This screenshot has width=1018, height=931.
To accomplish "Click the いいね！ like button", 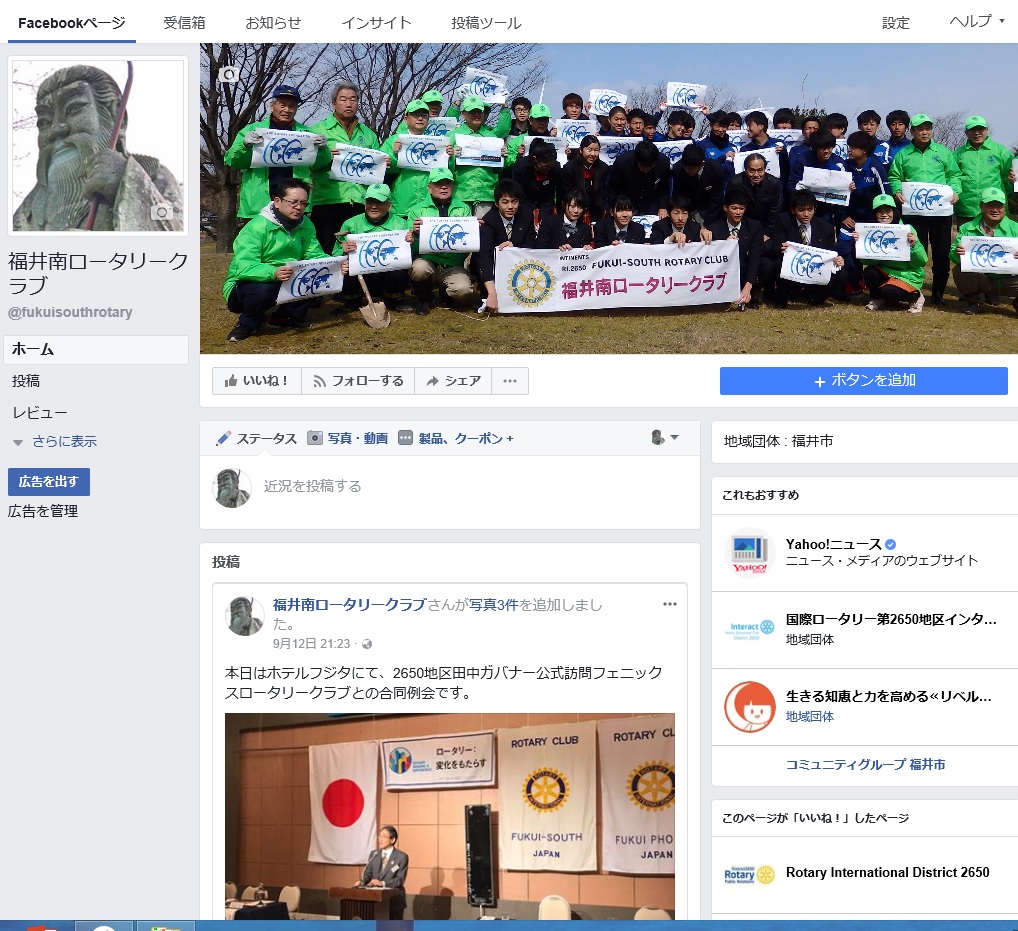I will 257,381.
